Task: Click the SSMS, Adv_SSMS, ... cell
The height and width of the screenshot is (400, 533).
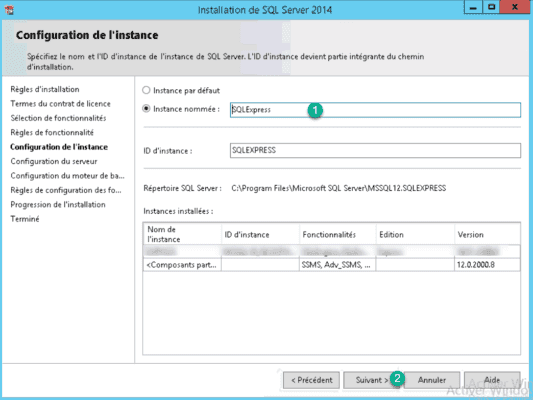Action: [338, 265]
